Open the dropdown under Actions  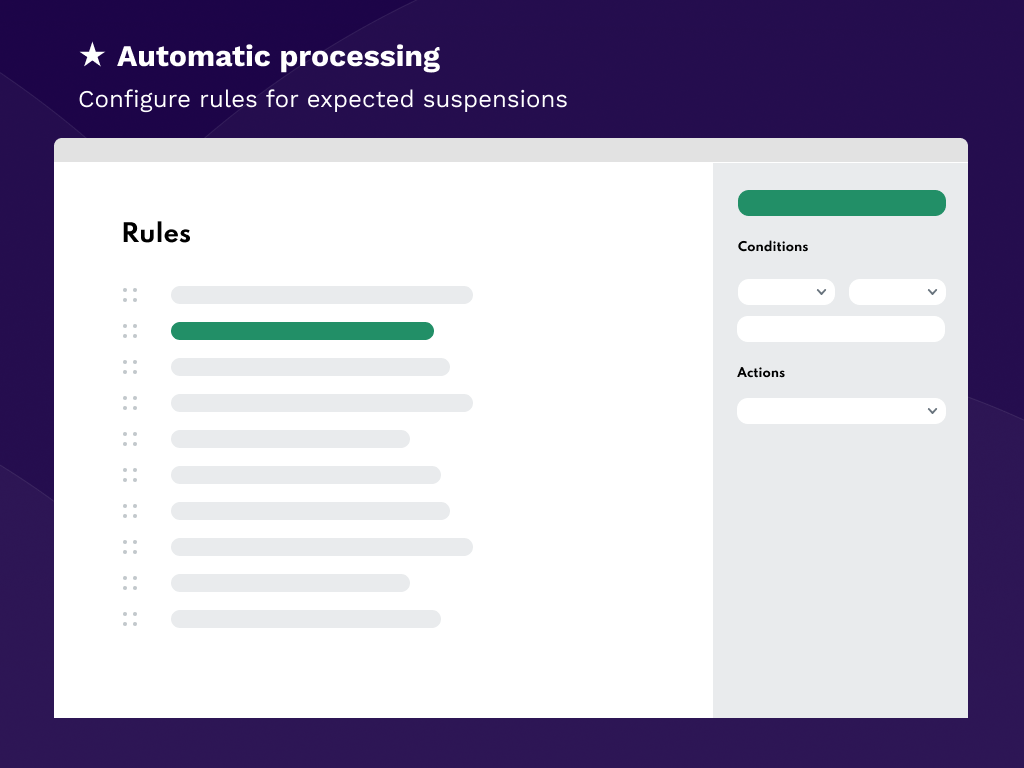[841, 411]
